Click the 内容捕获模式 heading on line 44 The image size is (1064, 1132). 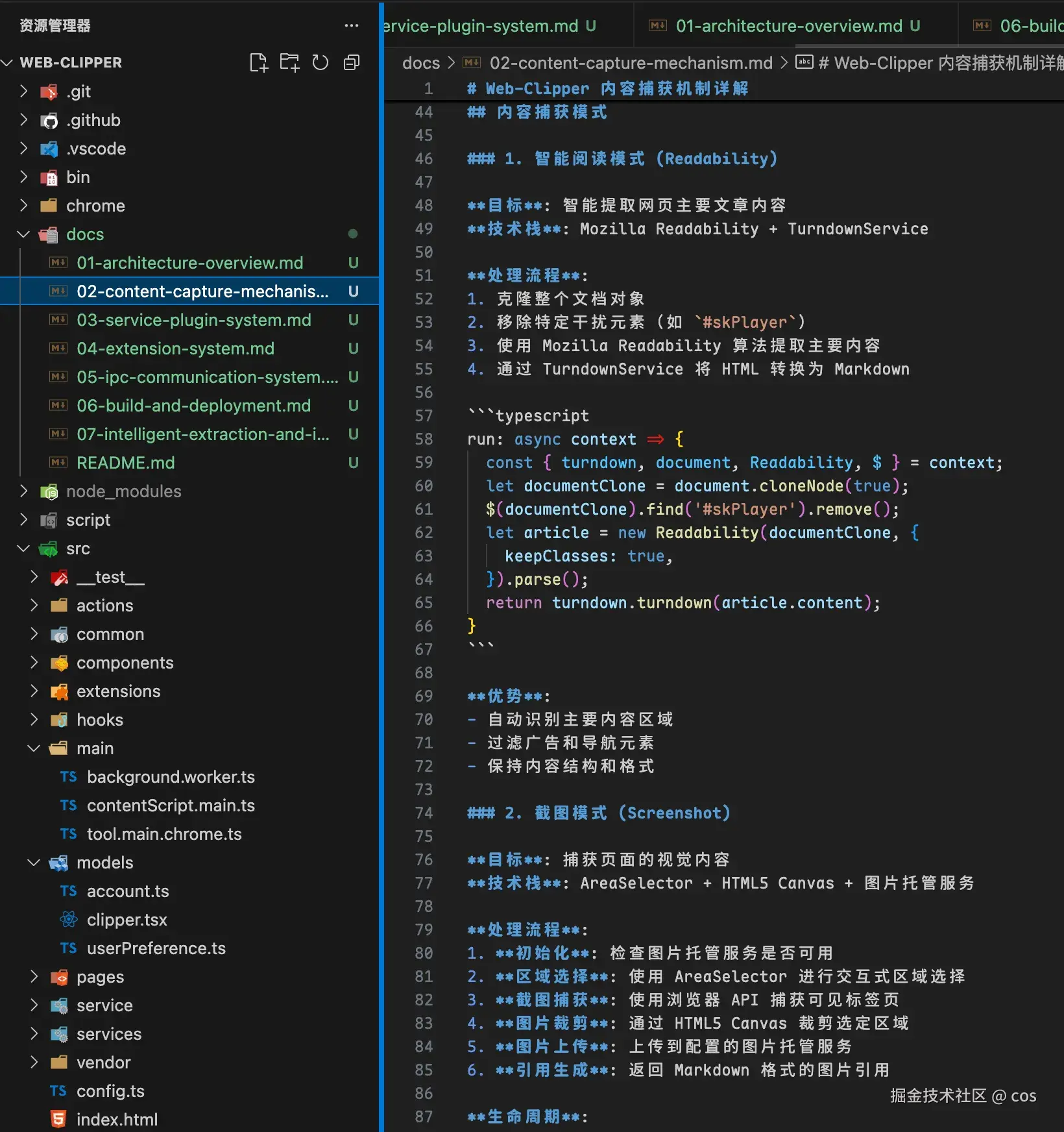pyautogui.click(x=537, y=112)
